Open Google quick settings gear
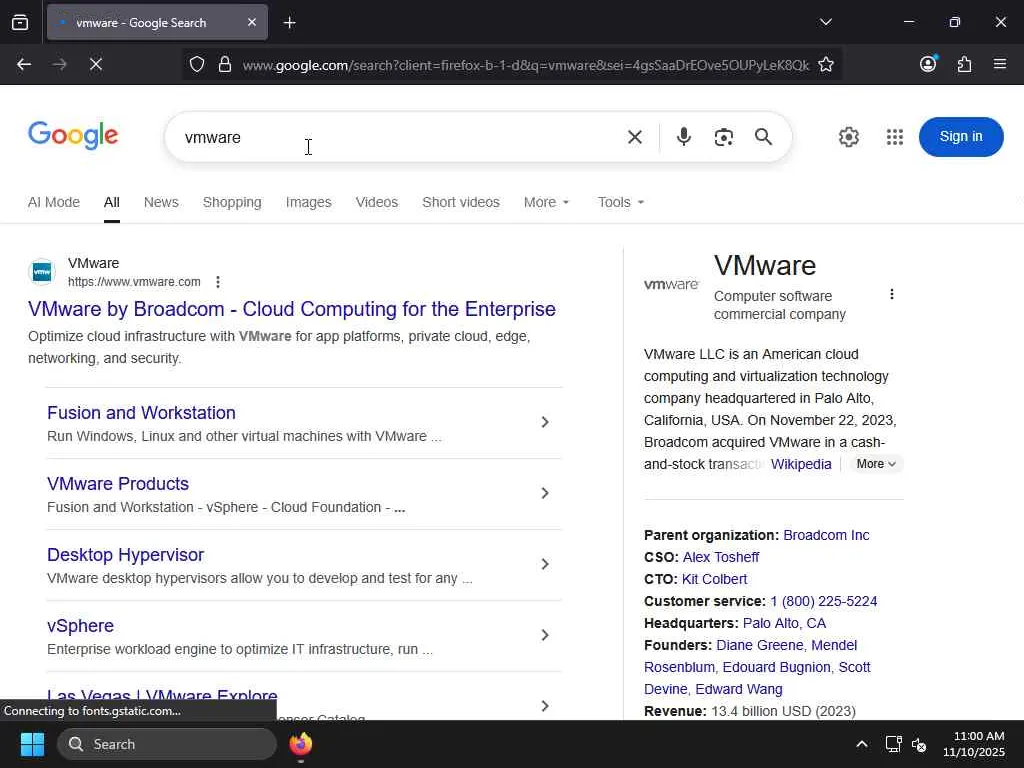Viewport: 1024px width, 768px height. [848, 137]
